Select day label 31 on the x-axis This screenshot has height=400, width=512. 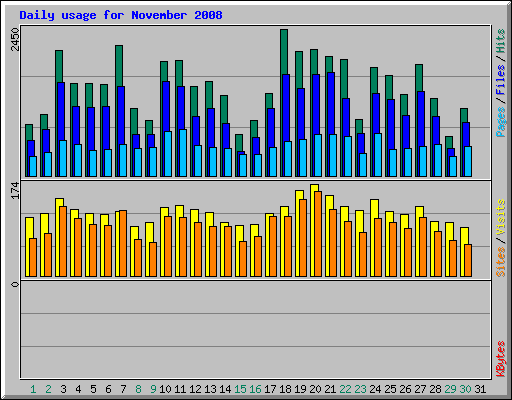tap(480, 389)
